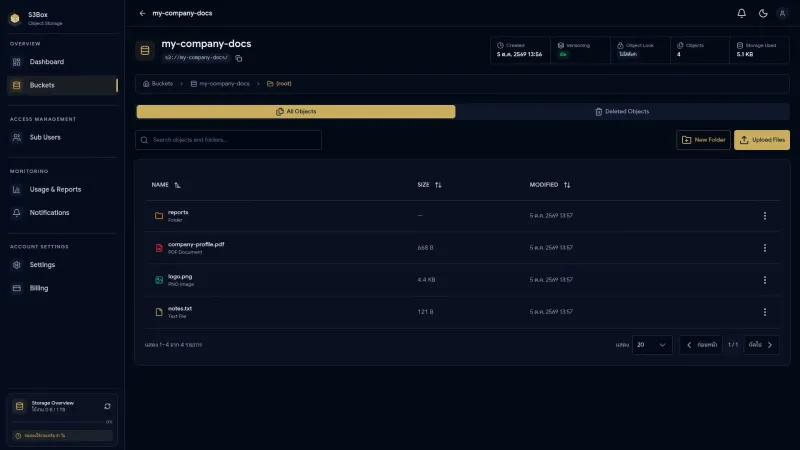Click the PDF icon for company-profile.pdf
The width and height of the screenshot is (800, 450).
[x=159, y=248]
